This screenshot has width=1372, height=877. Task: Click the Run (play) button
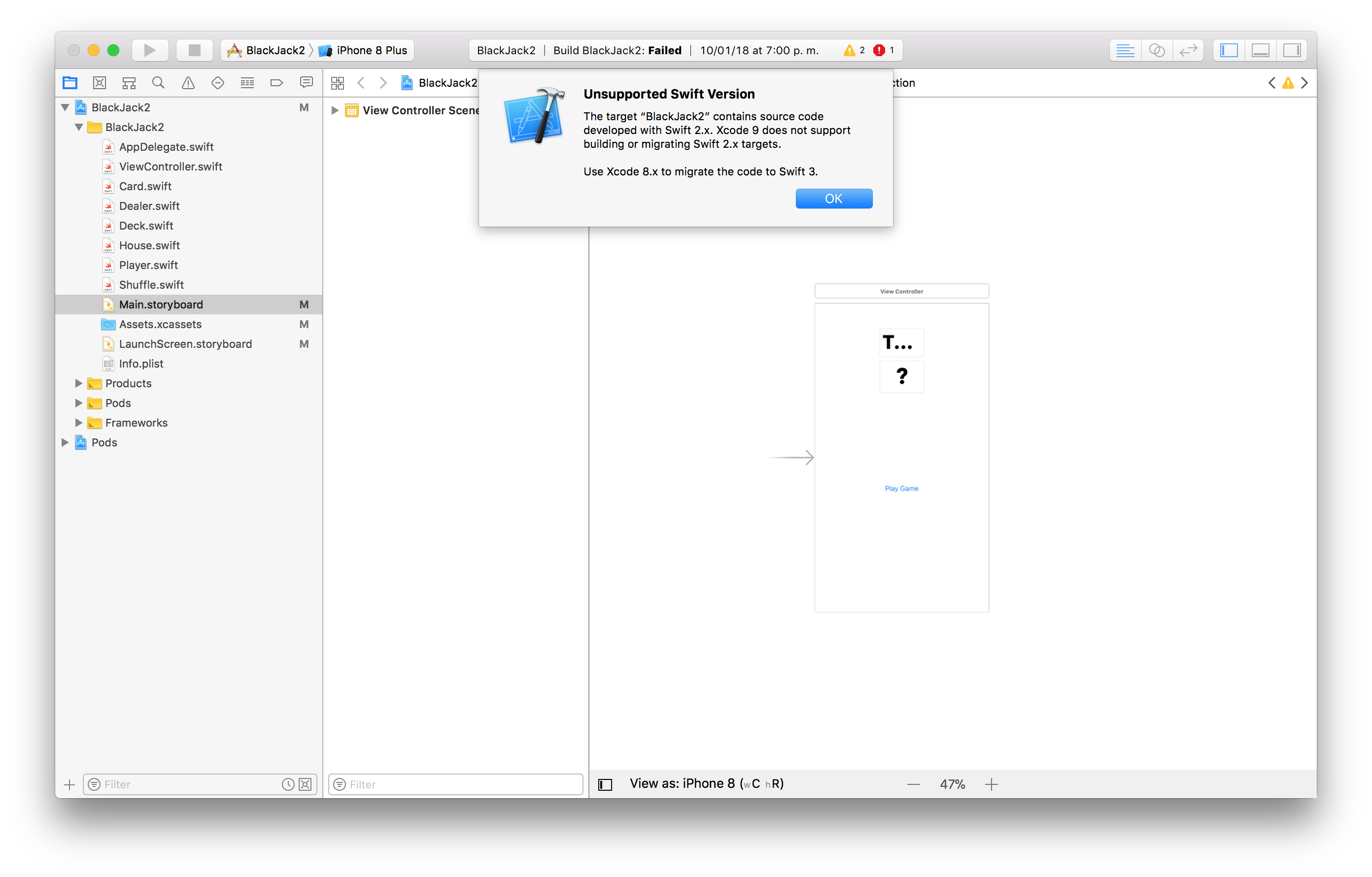[149, 50]
